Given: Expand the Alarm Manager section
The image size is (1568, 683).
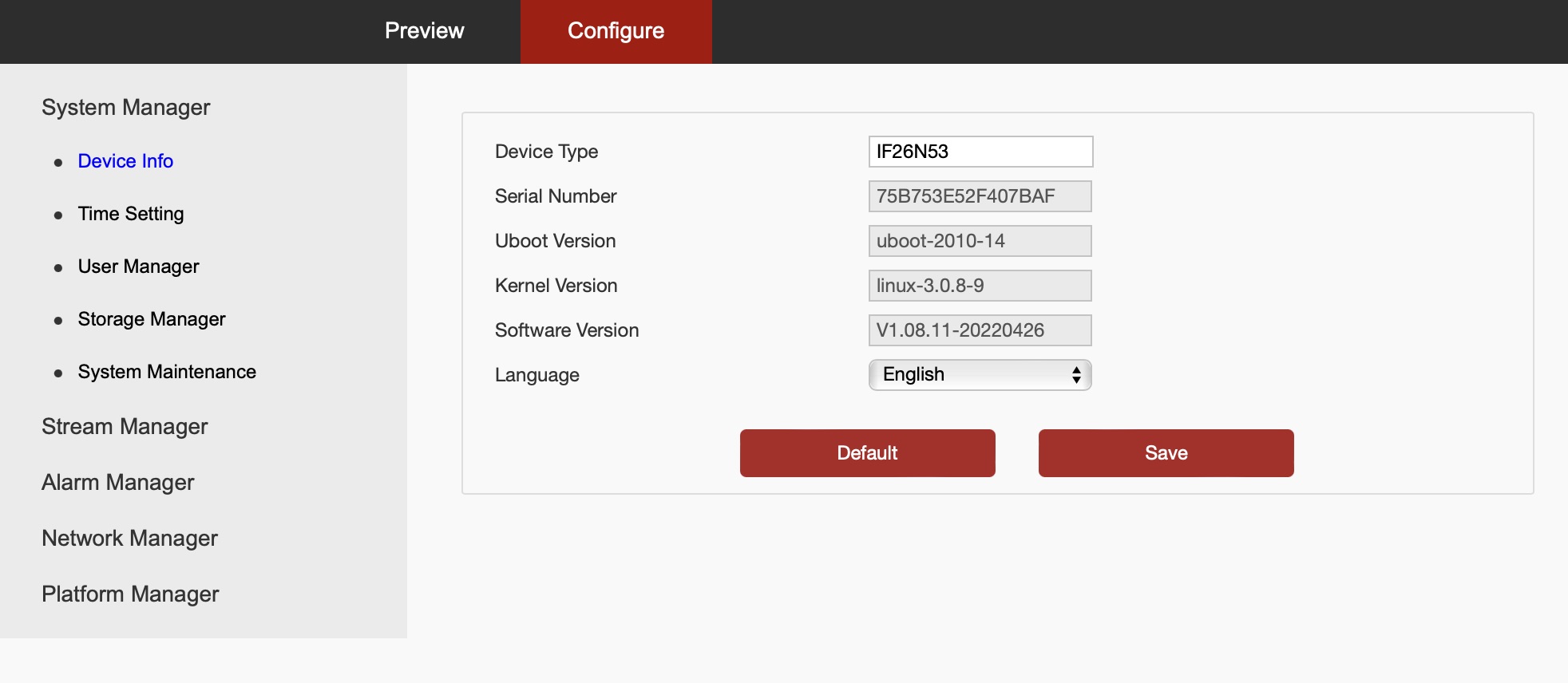Looking at the screenshot, I should [x=117, y=483].
